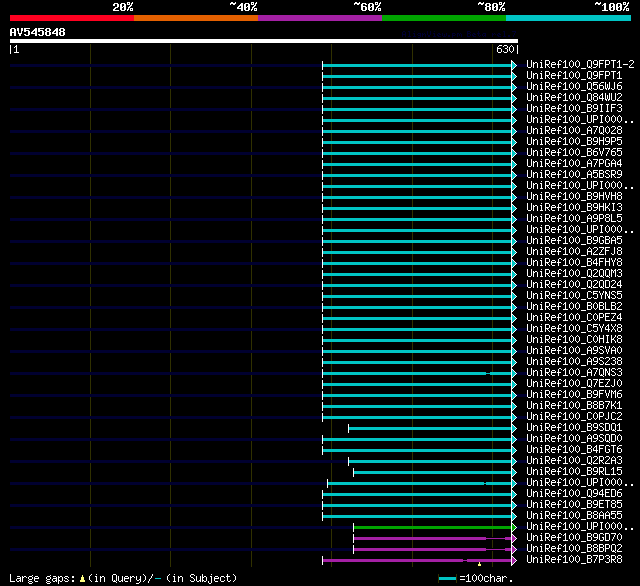Open hit UniRef100_Q9FPT1-2
The image size is (640, 586).
(x=580, y=64)
